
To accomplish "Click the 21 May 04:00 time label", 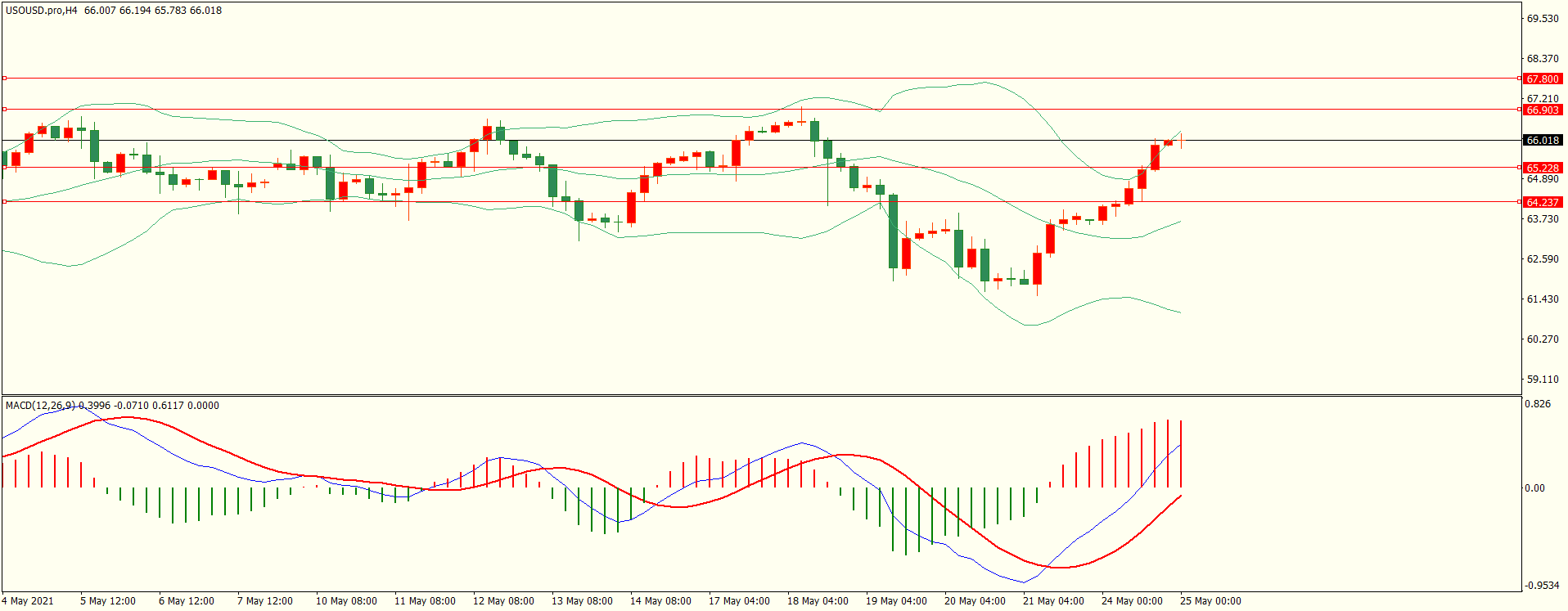I will (x=1053, y=601).
